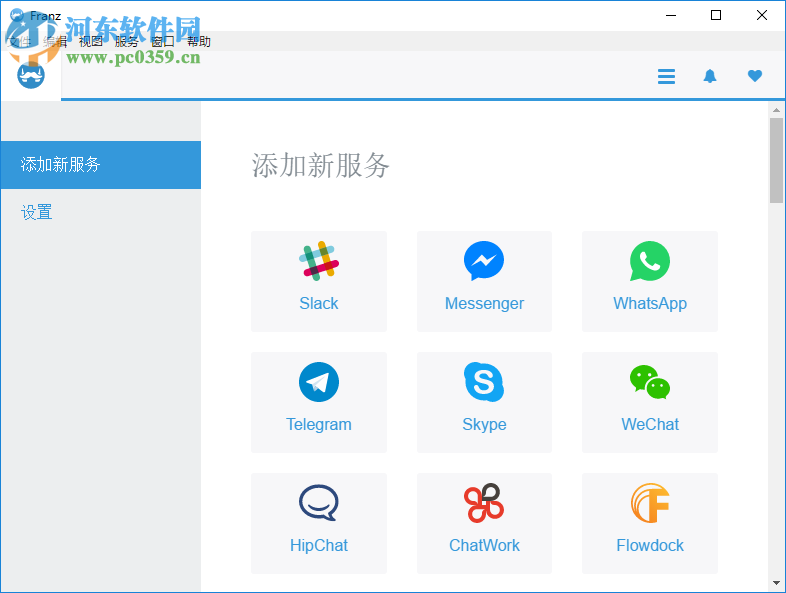Open the 文件 menu
The height and width of the screenshot is (593, 786).
click(19, 42)
